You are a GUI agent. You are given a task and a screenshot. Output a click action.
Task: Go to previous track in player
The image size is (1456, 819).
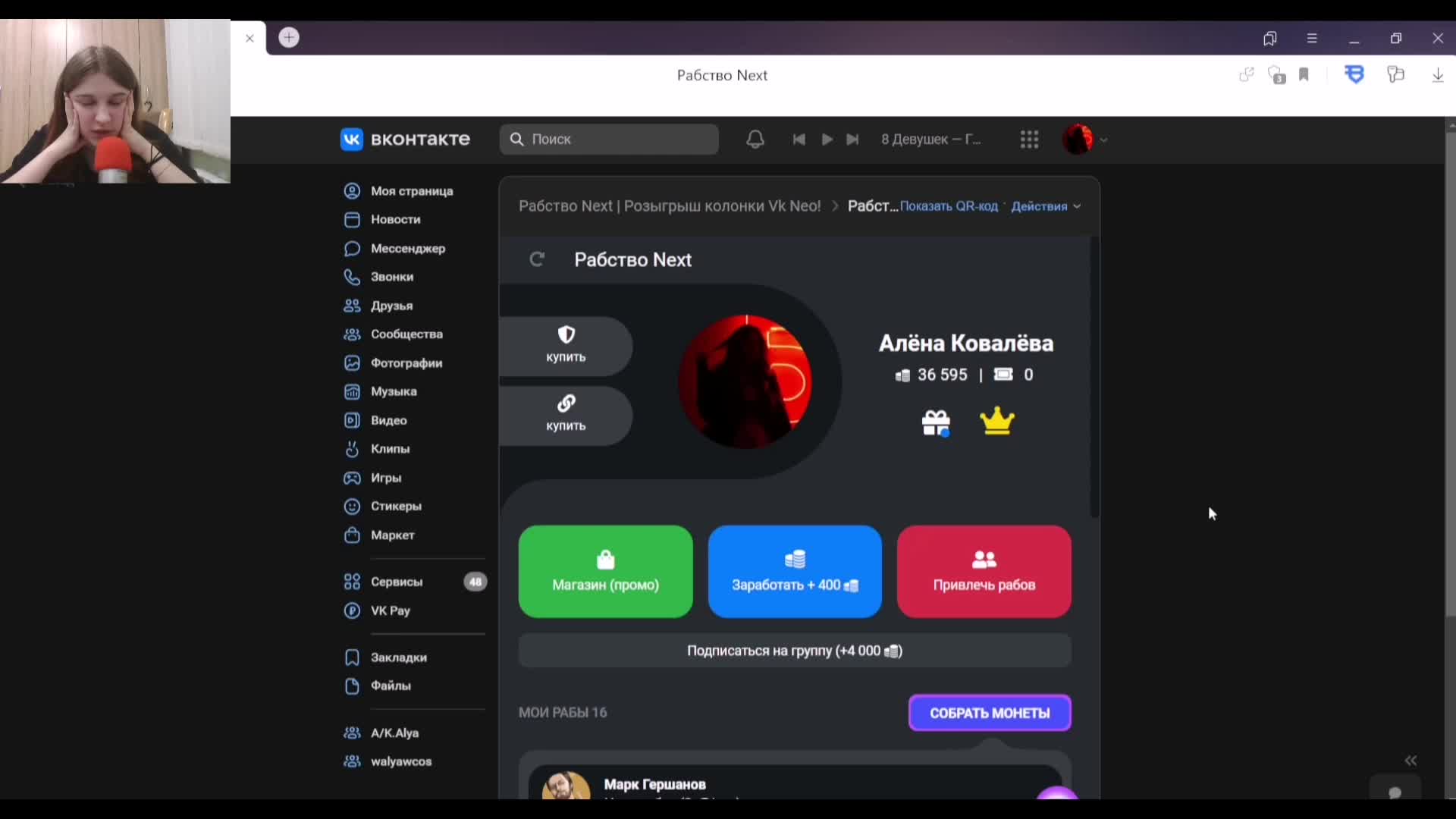pos(799,140)
